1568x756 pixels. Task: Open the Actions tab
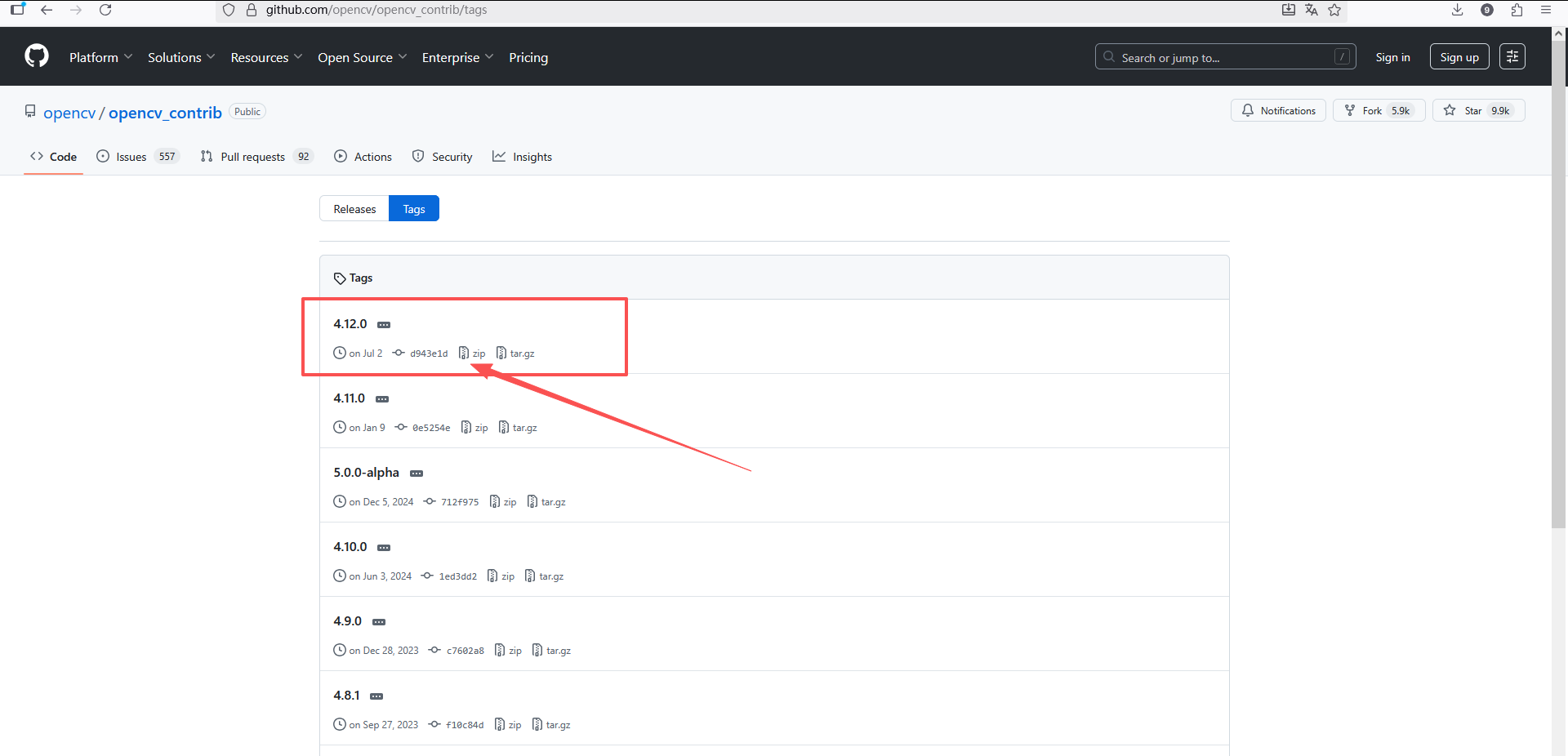[x=363, y=157]
